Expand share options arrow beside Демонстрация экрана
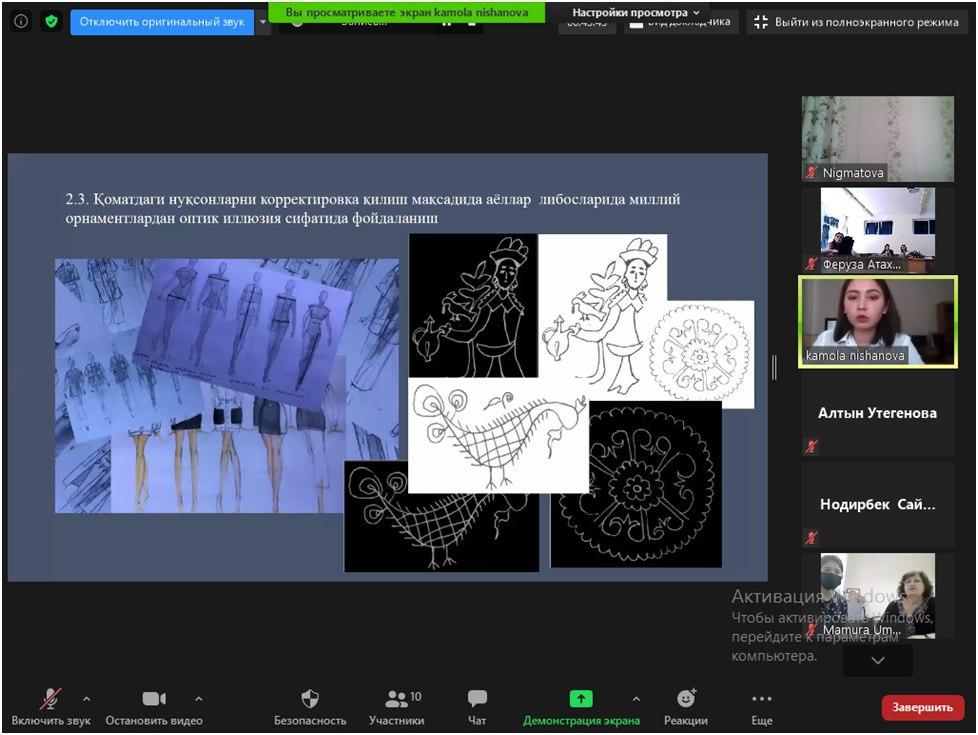The height and width of the screenshot is (735, 978). pyautogui.click(x=636, y=698)
